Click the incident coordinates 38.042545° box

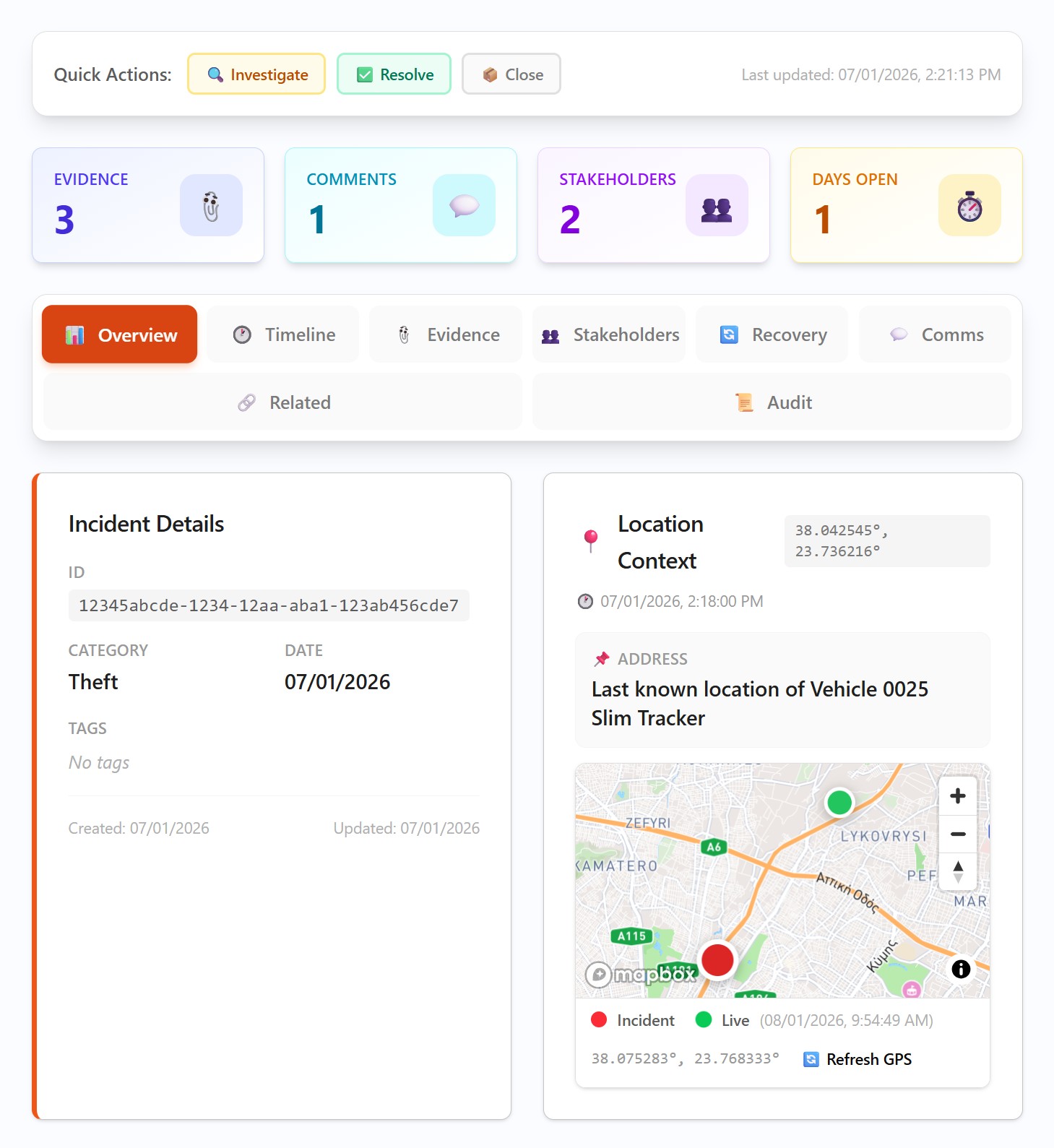[887, 541]
